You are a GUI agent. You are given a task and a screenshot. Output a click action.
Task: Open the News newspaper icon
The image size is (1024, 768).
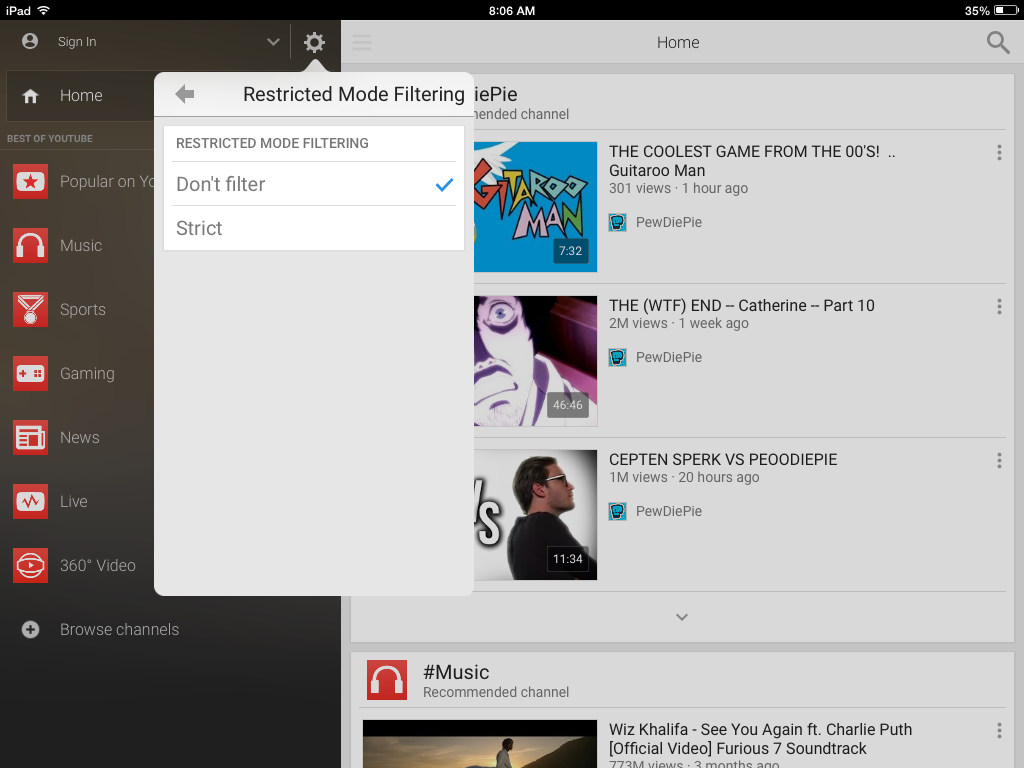click(x=30, y=438)
